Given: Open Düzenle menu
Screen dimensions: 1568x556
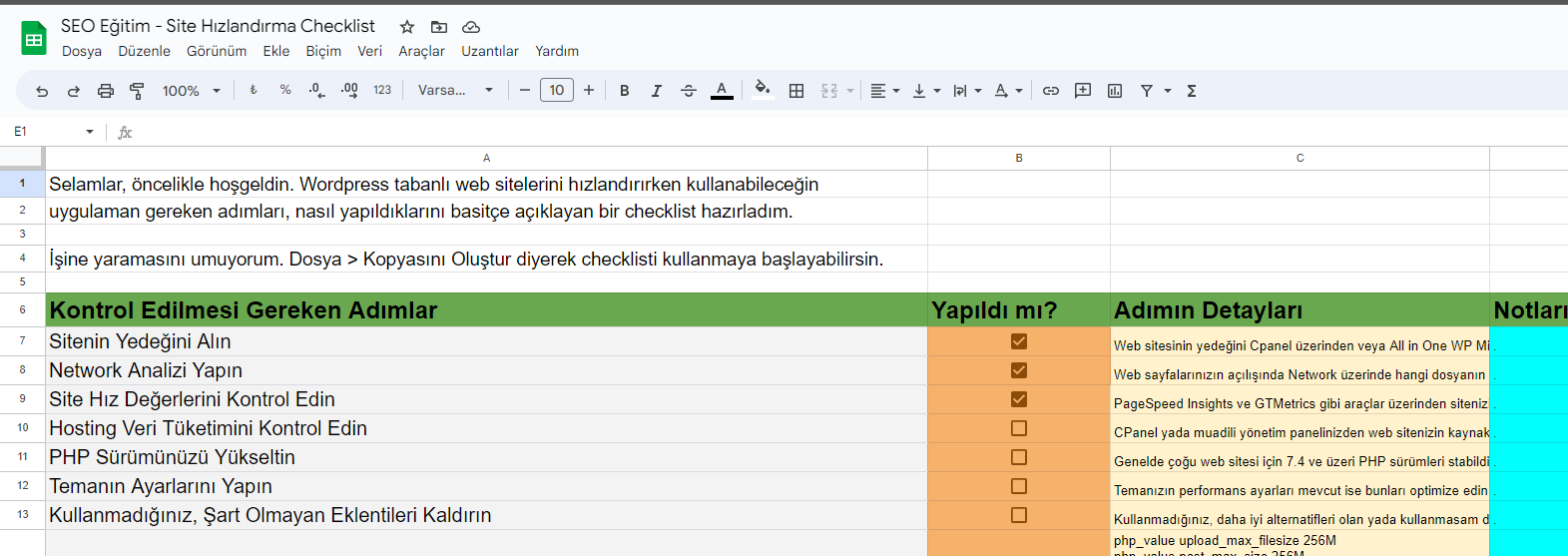Looking at the screenshot, I should 144,51.
